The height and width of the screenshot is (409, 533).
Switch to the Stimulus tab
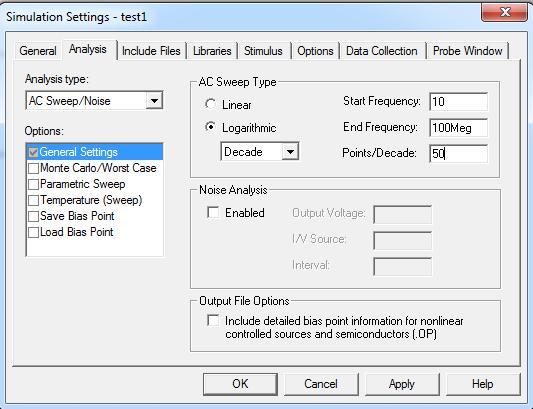(x=263, y=51)
